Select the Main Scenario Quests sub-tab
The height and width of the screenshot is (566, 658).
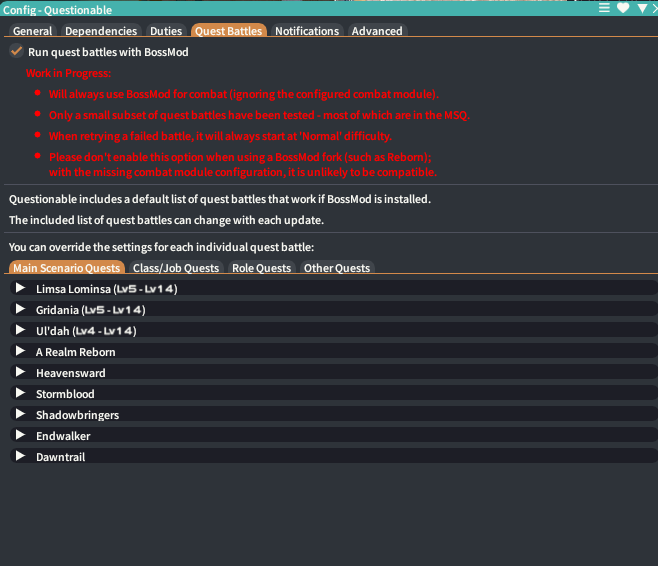(66, 268)
